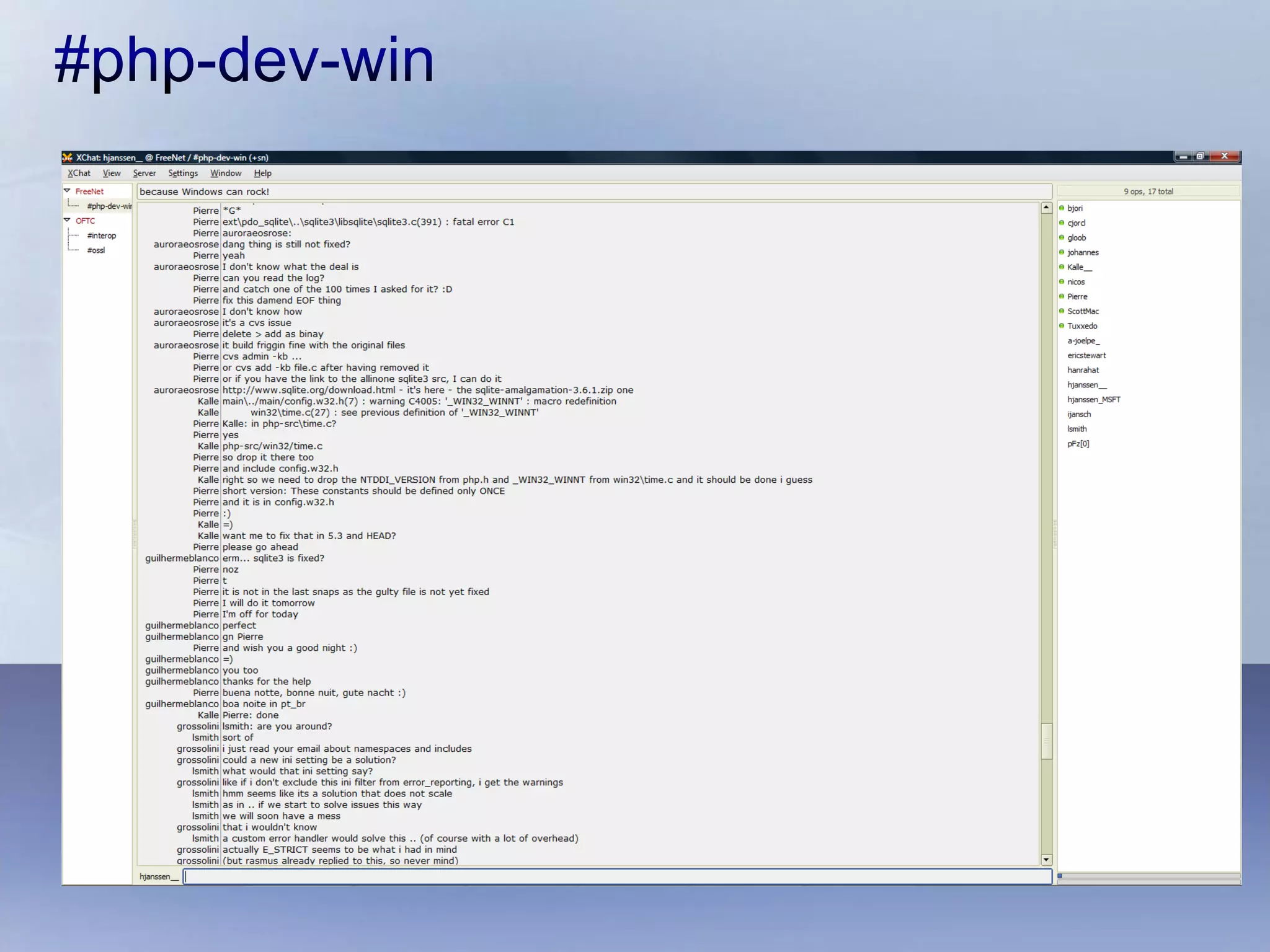Click message 'Pierre: done'
This screenshot has height=952, width=1270.
point(251,715)
